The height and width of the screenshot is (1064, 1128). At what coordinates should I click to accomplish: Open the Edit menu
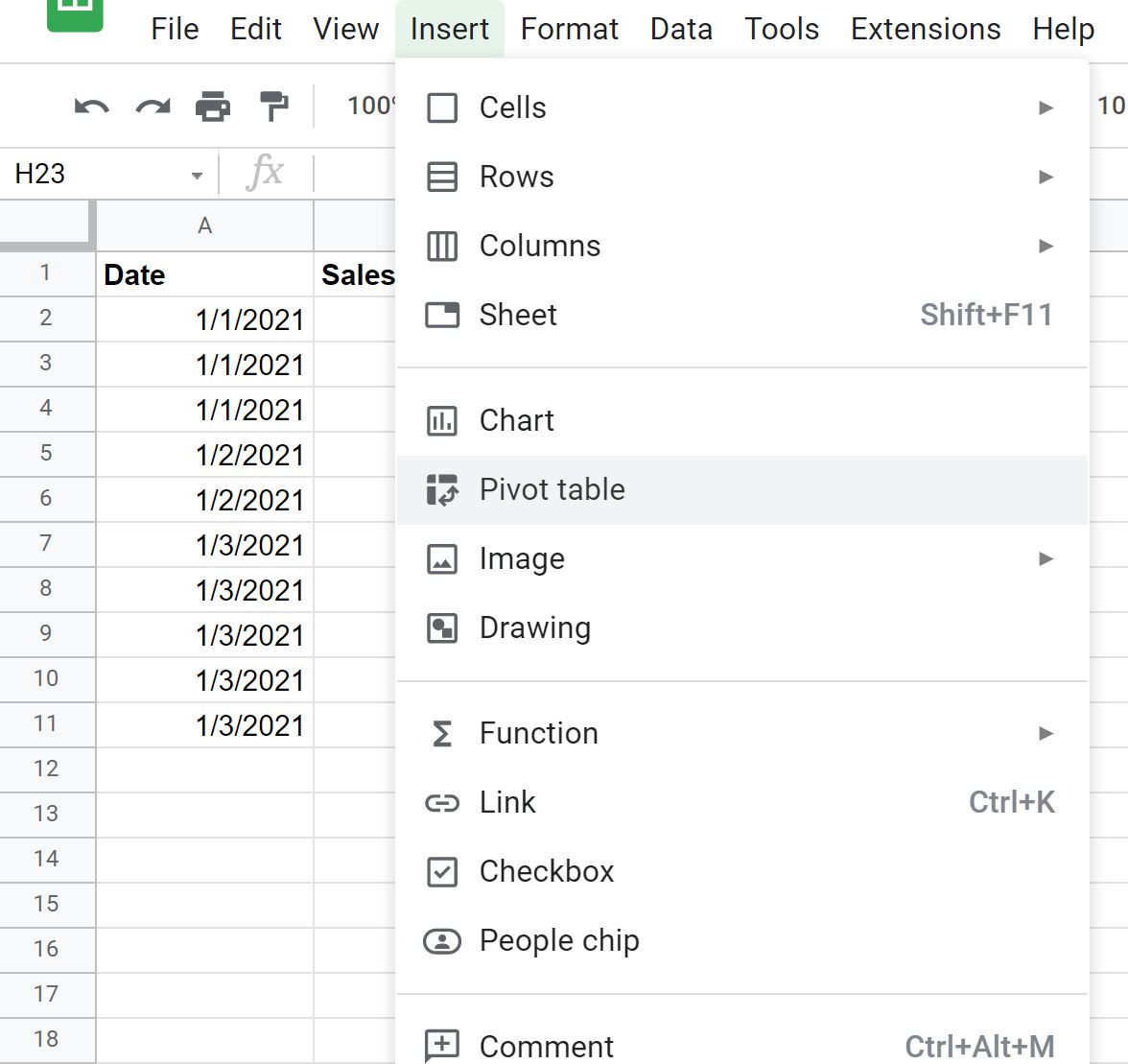(255, 30)
